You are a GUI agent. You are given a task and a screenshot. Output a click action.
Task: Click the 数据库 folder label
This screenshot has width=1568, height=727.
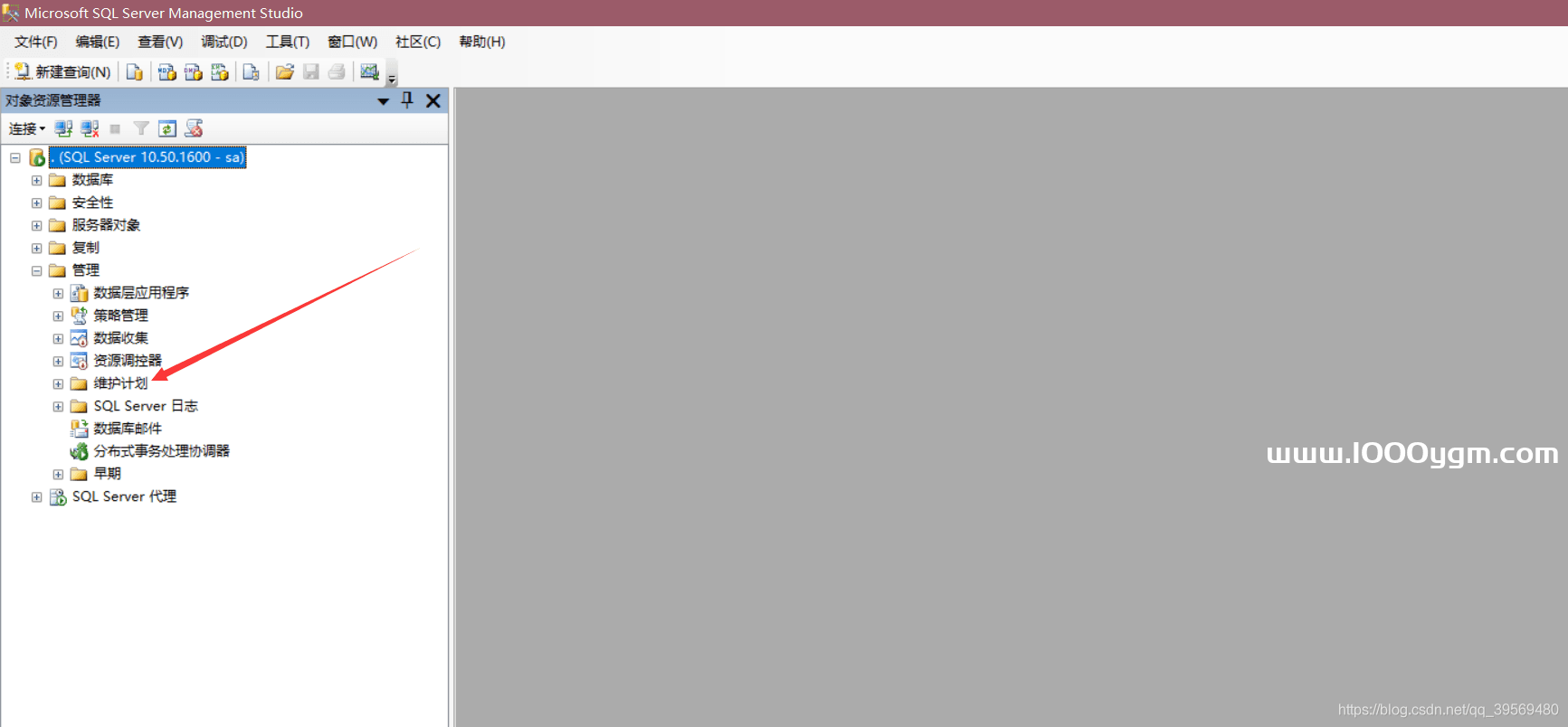(x=92, y=180)
